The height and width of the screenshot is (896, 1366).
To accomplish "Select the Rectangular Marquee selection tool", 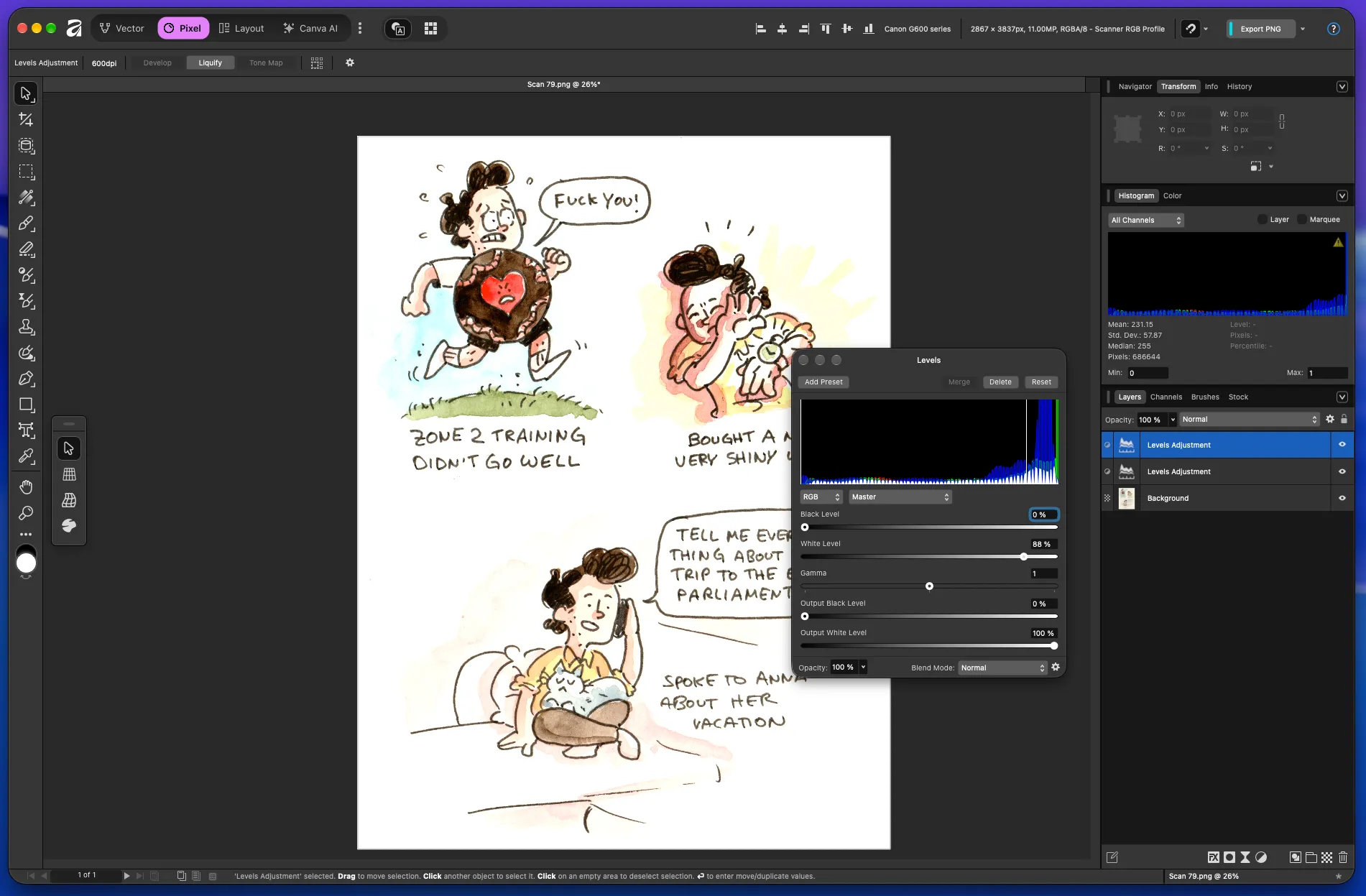I will pyautogui.click(x=26, y=172).
